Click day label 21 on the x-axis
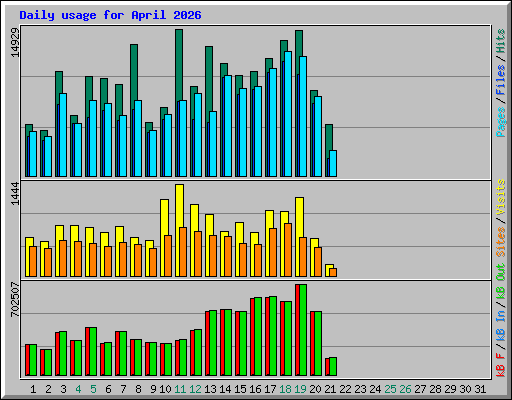The height and width of the screenshot is (400, 512). point(330,389)
